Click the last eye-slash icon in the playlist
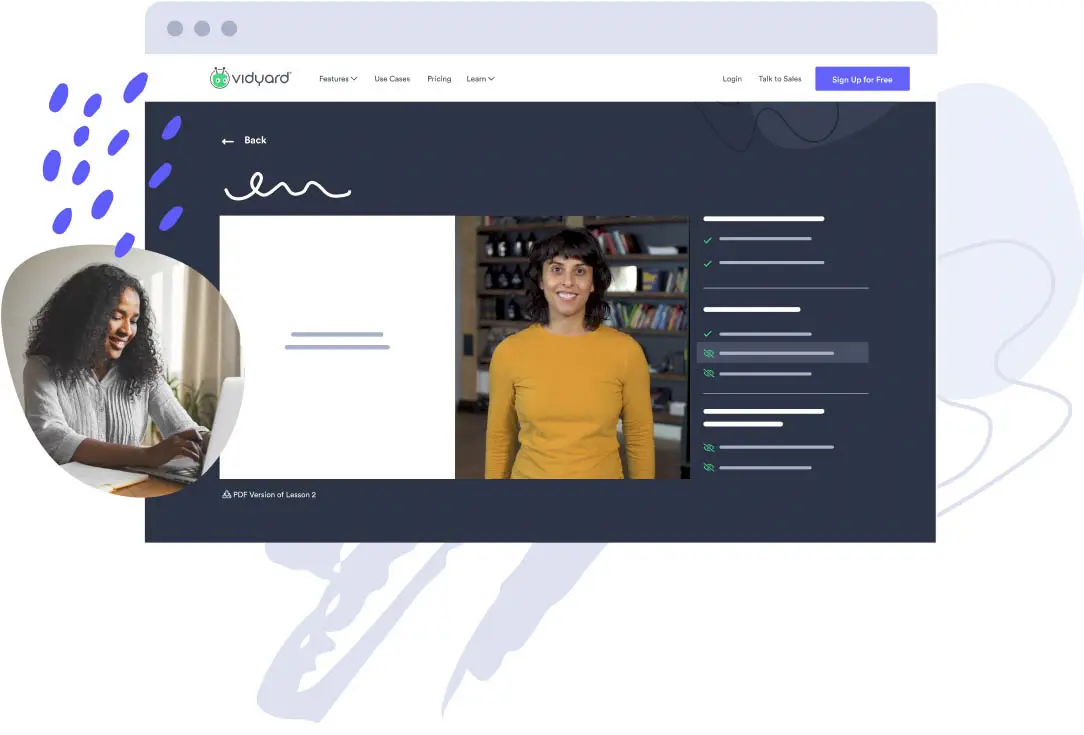This screenshot has height=735, width=1084. (709, 467)
